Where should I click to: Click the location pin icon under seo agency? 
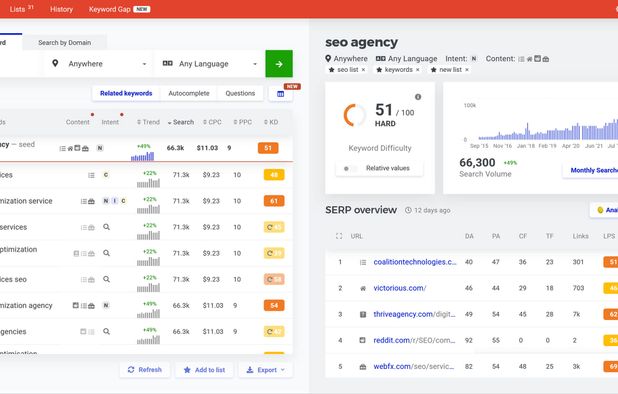tap(328, 58)
